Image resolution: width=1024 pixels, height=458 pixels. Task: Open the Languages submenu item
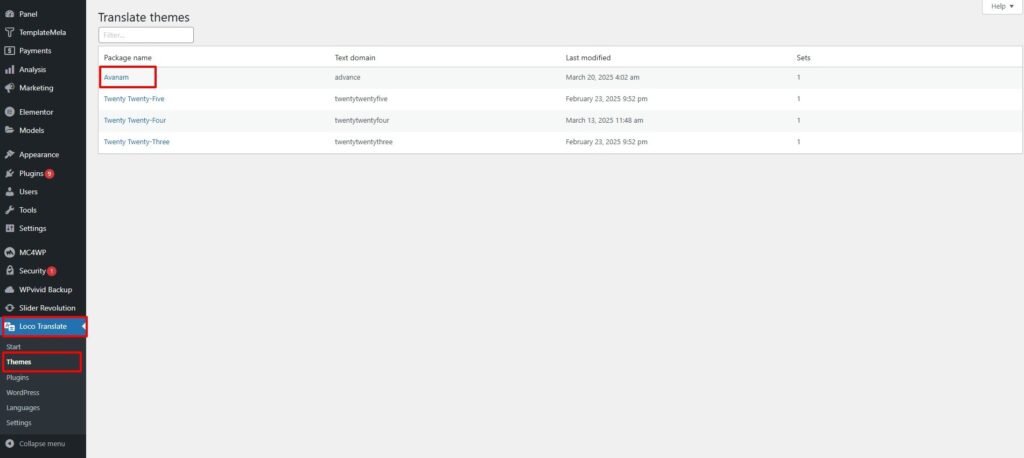[23, 408]
